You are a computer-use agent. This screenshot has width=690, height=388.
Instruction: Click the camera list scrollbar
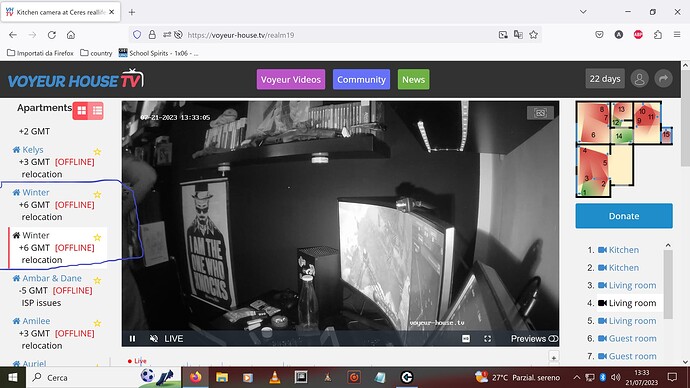tap(668, 284)
